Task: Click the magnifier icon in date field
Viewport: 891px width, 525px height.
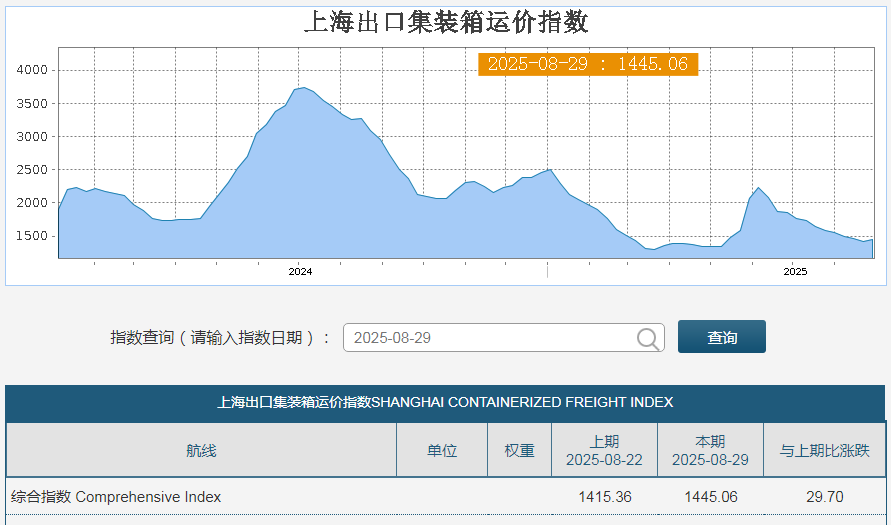Action: click(648, 339)
